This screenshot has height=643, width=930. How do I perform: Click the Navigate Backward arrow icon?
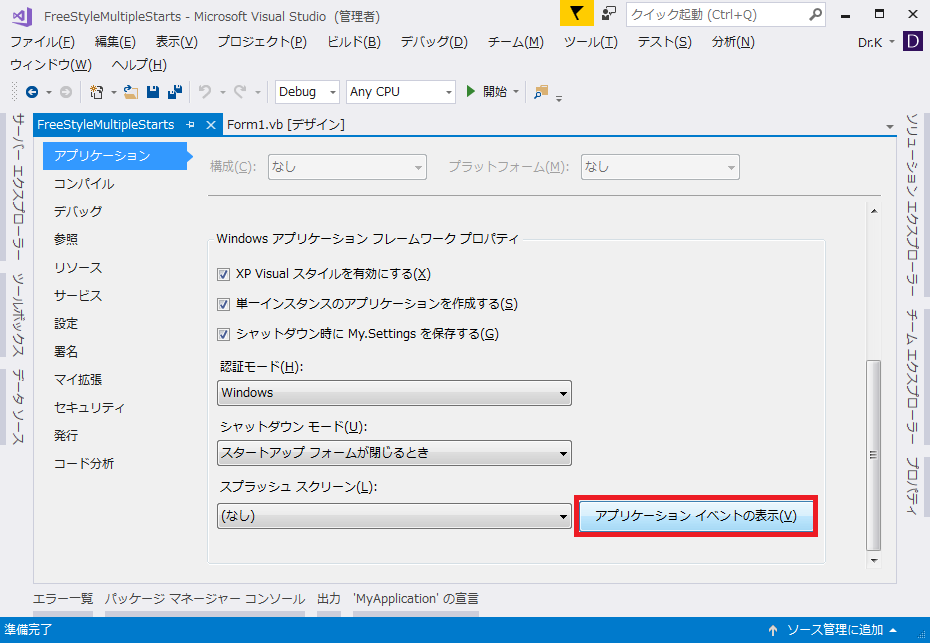pyautogui.click(x=32, y=92)
